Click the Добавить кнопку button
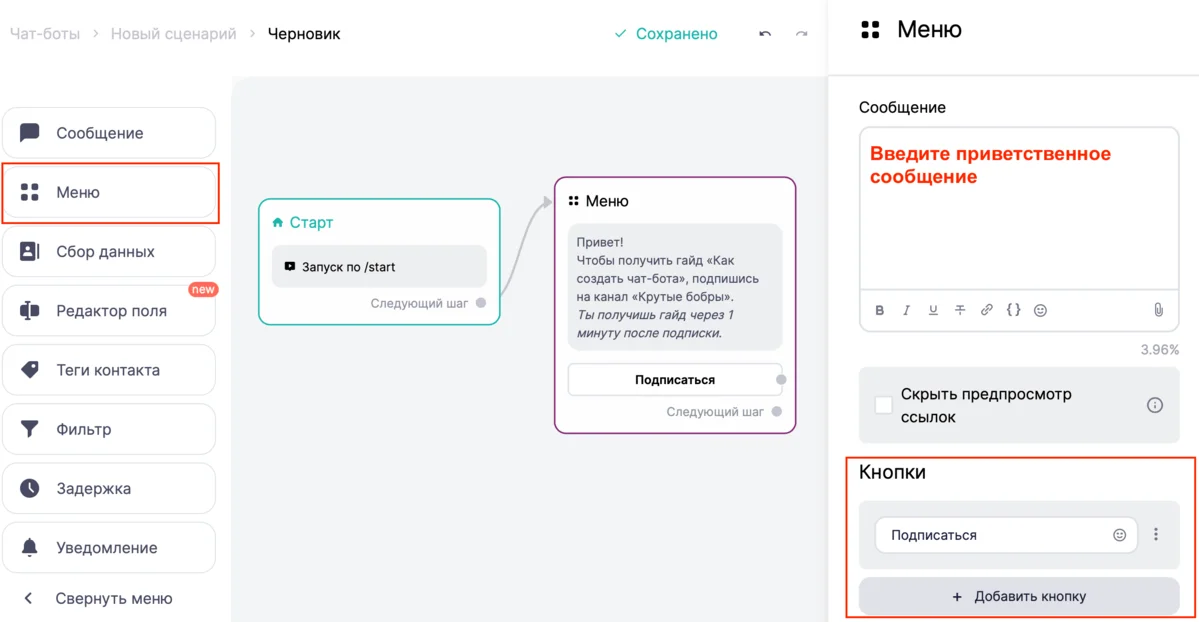Image resolution: width=1199 pixels, height=622 pixels. click(x=1019, y=596)
